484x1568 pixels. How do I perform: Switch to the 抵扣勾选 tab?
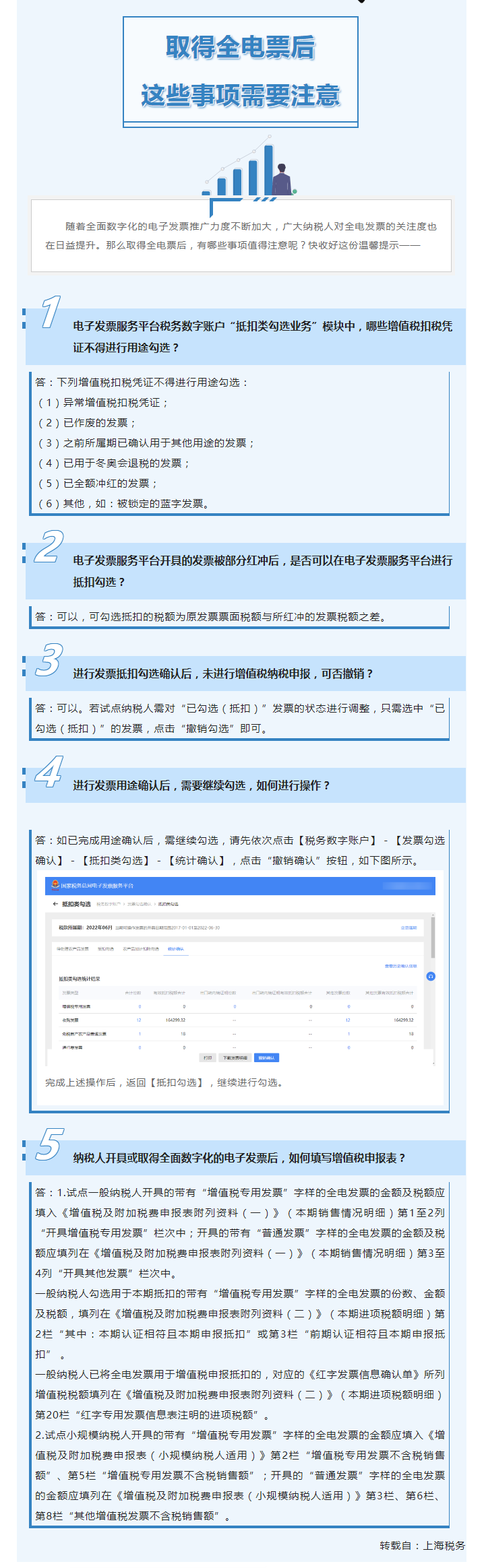coord(106,949)
